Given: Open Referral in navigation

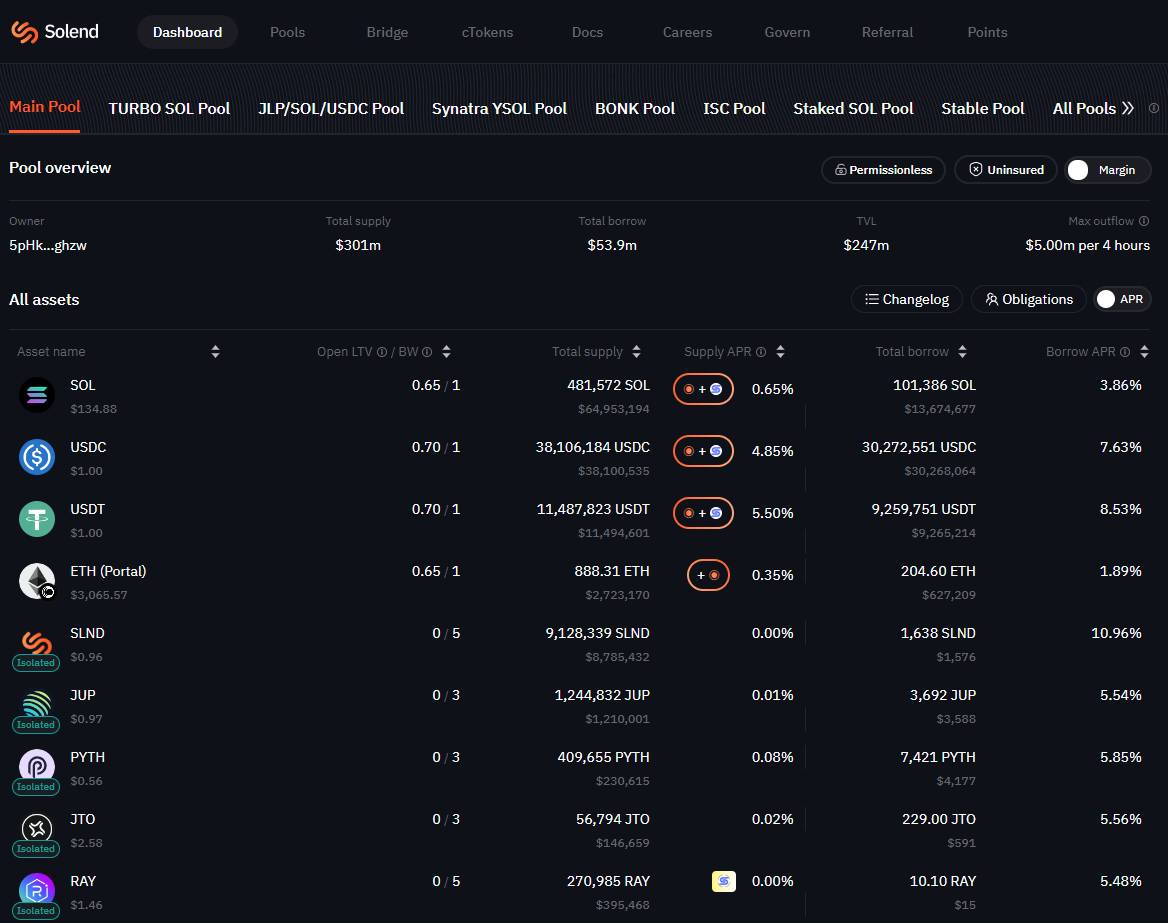Looking at the screenshot, I should pos(887,32).
